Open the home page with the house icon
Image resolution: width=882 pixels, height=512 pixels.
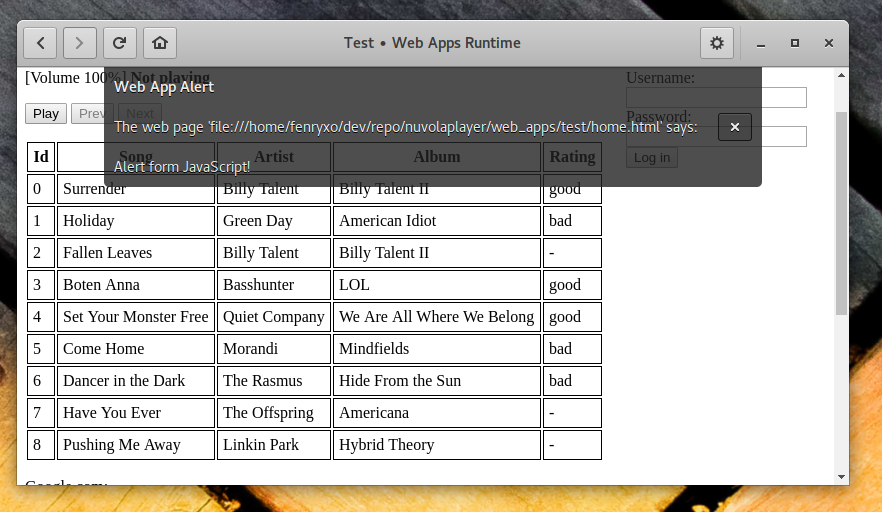pos(160,43)
